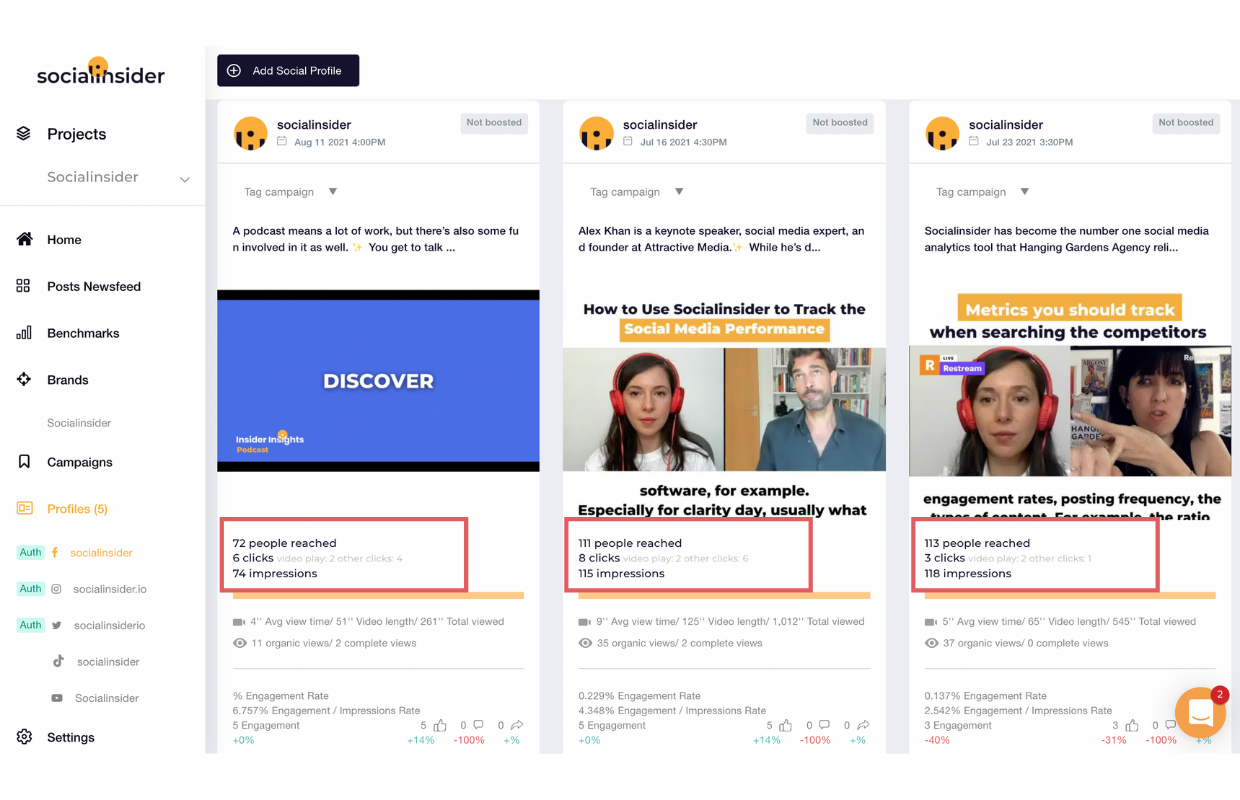Click the Instagram icon in profiles list
The image size is (1240, 800).
tap(57, 589)
